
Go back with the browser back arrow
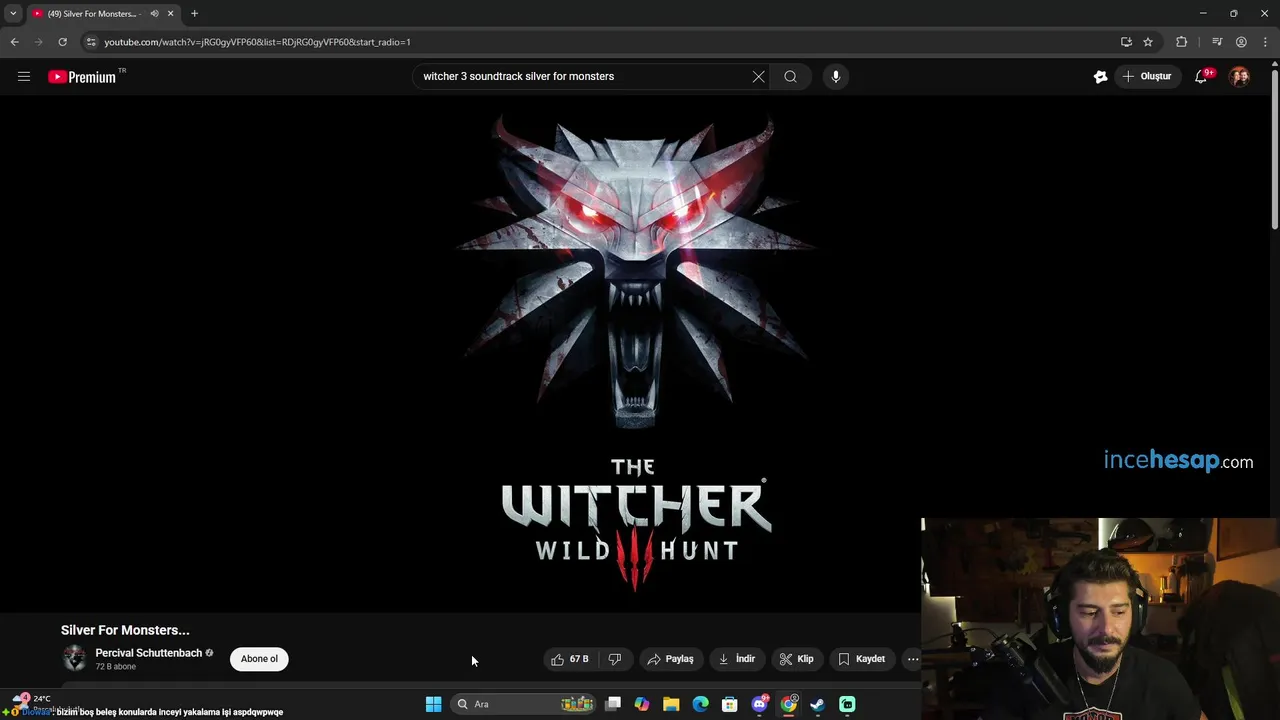tap(14, 42)
